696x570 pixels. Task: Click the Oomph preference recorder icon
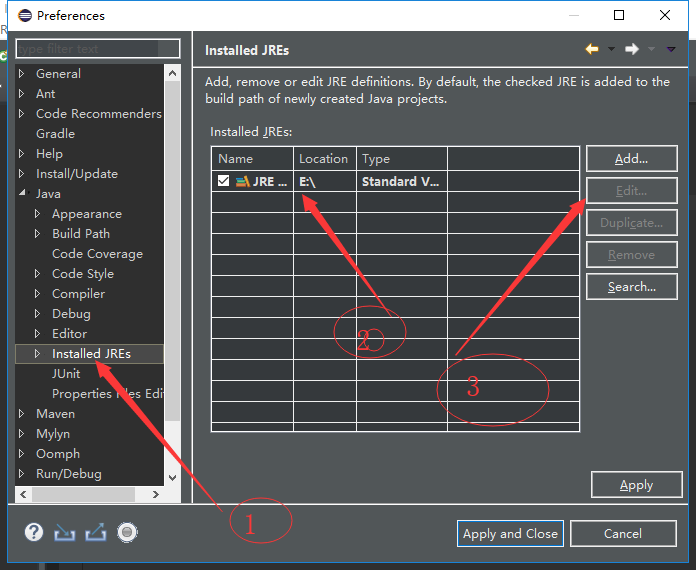tap(127, 532)
